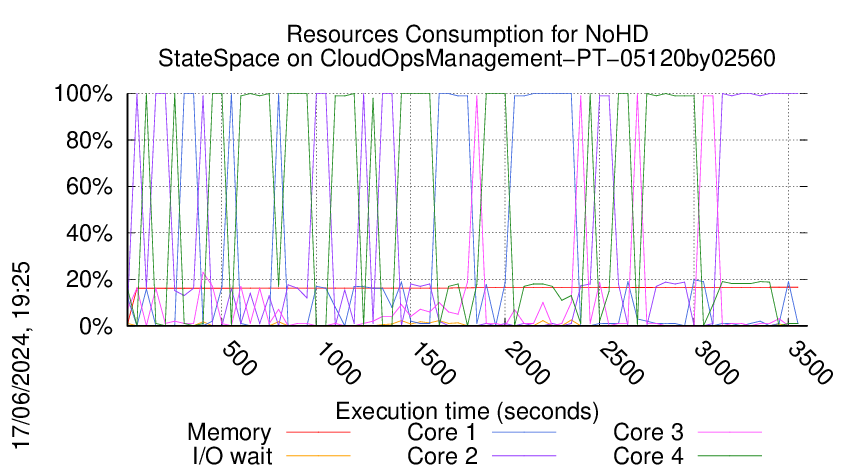Click the red Memory legend line sample
This screenshot has height=475, width=850.
tap(318, 432)
